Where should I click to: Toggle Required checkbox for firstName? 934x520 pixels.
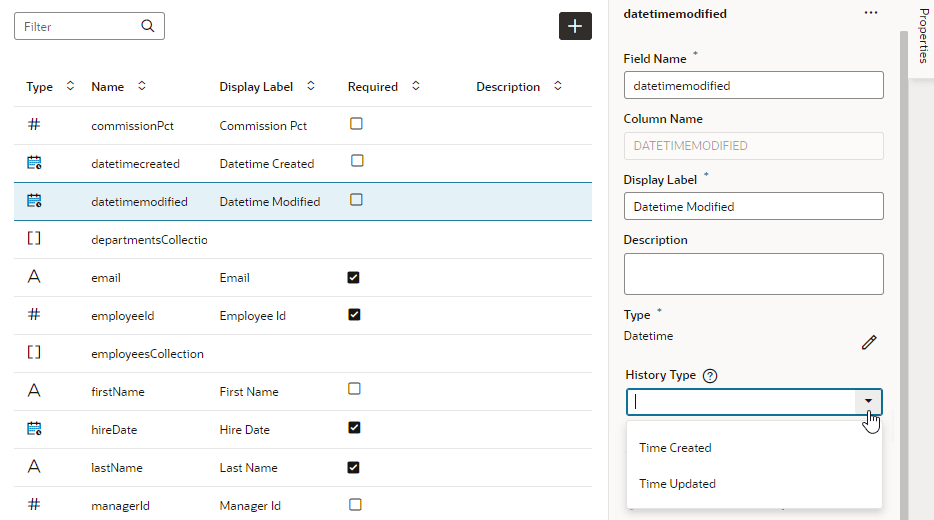click(354, 389)
